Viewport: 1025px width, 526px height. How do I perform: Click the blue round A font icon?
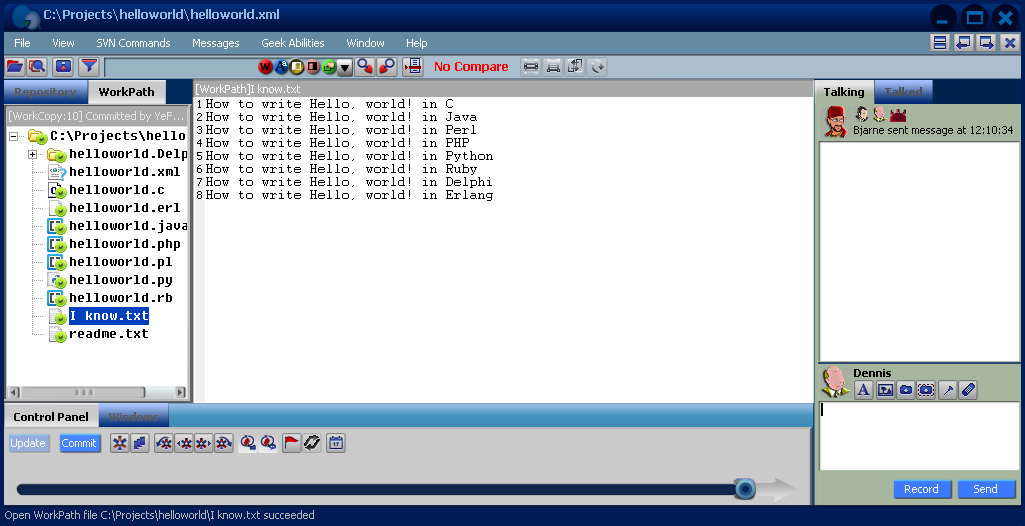click(x=281, y=67)
